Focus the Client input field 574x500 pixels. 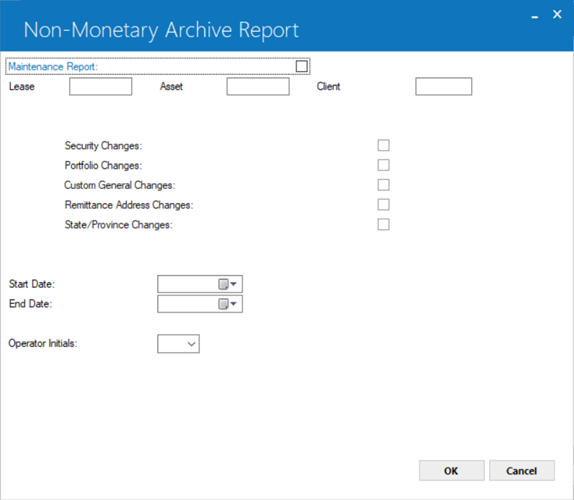[444, 86]
